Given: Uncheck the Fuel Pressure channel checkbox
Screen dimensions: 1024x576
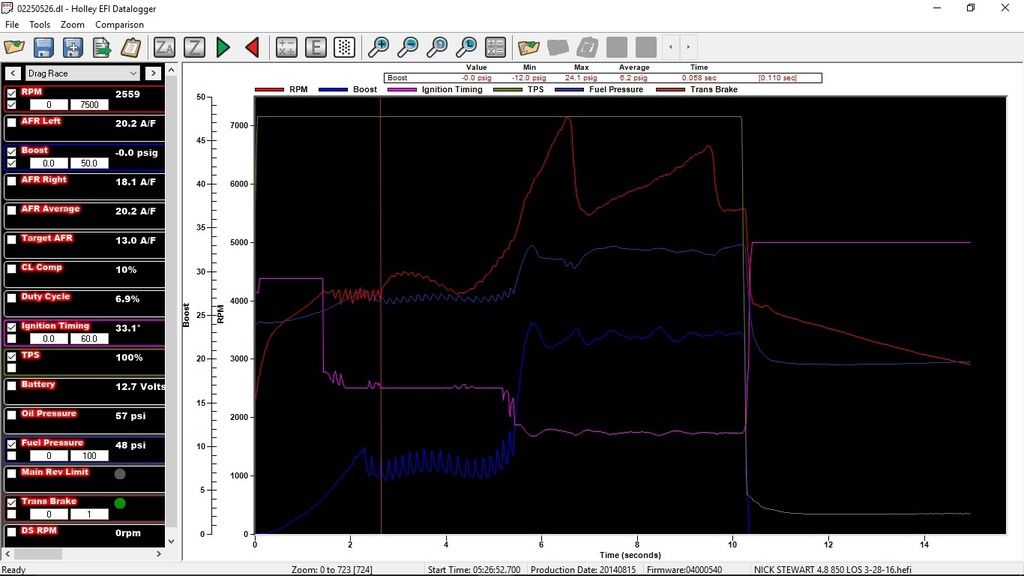Looking at the screenshot, I should (x=12, y=444).
